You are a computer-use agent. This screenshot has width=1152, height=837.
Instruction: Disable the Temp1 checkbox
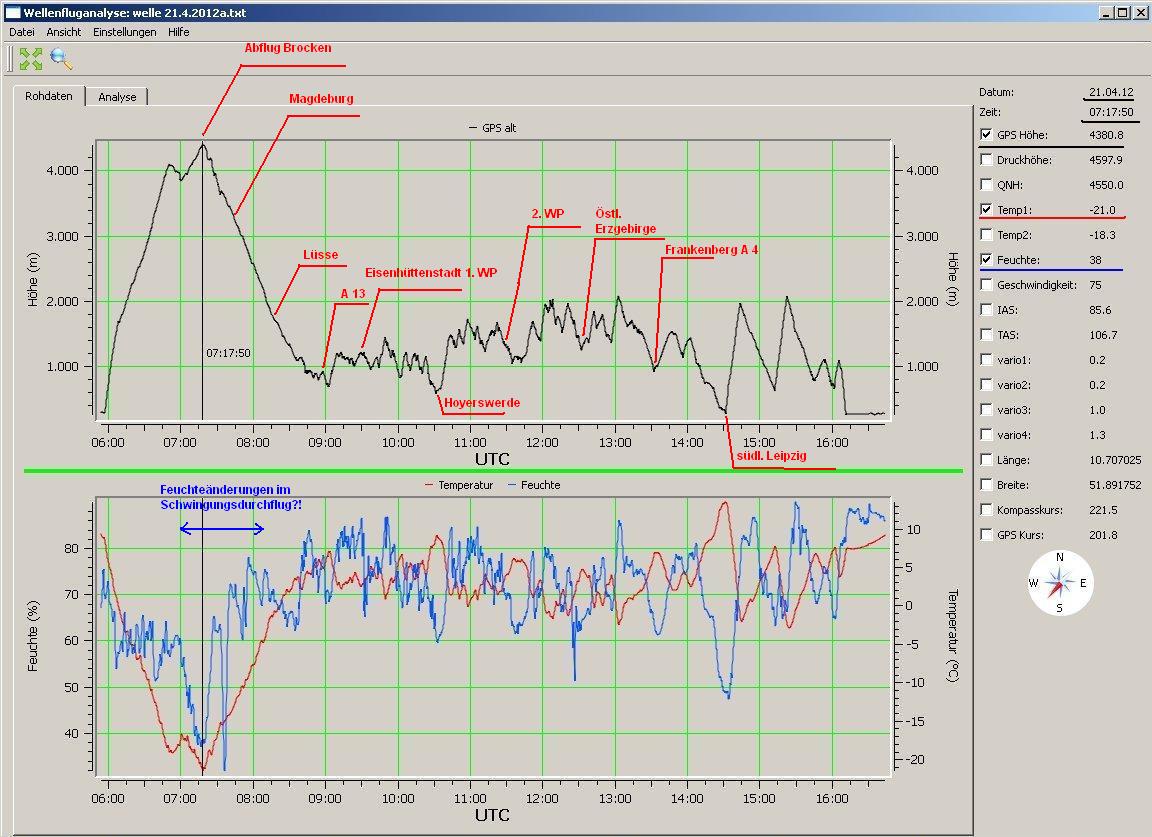(x=987, y=210)
